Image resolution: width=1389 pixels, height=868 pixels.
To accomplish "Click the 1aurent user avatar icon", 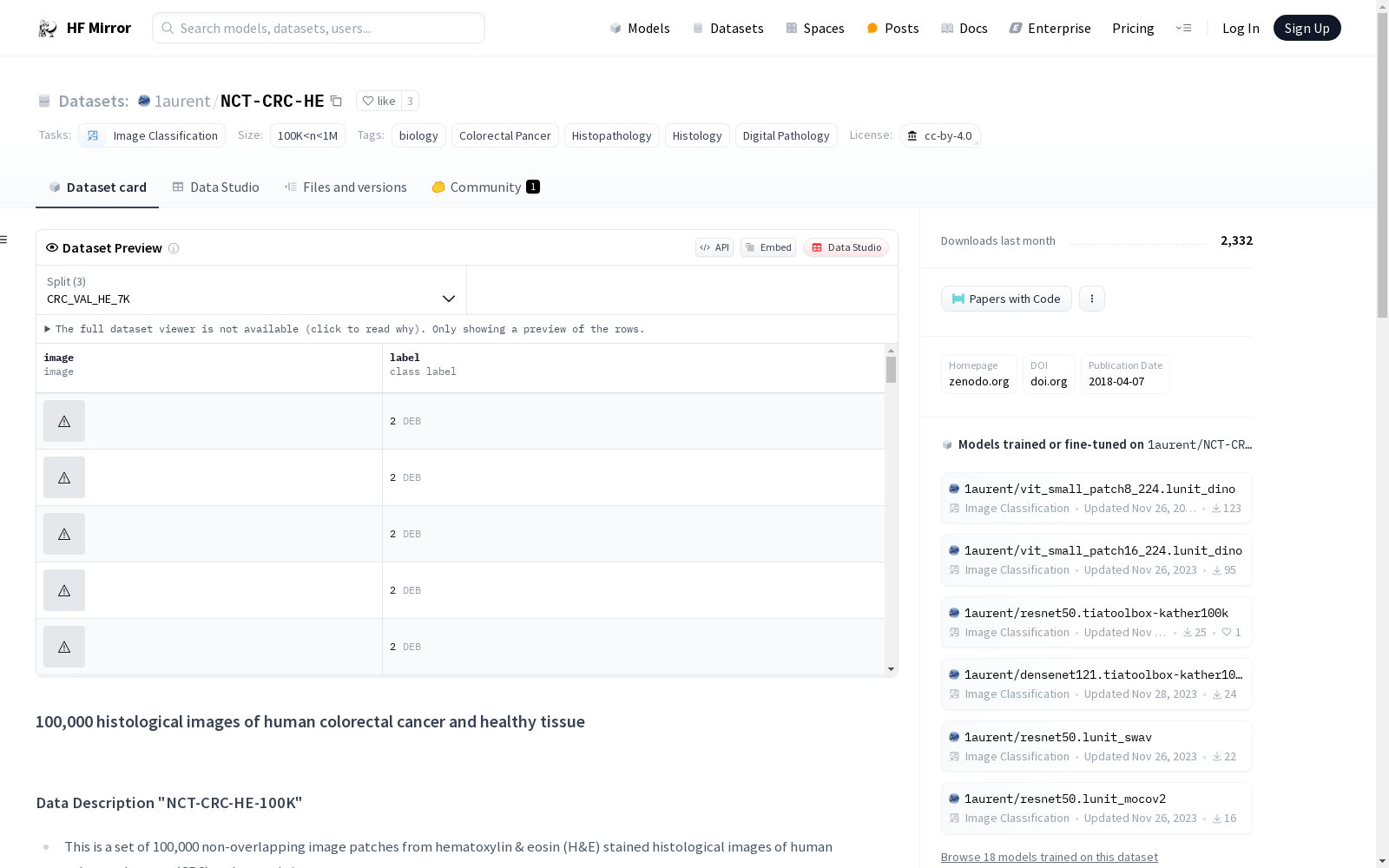I will click(144, 101).
